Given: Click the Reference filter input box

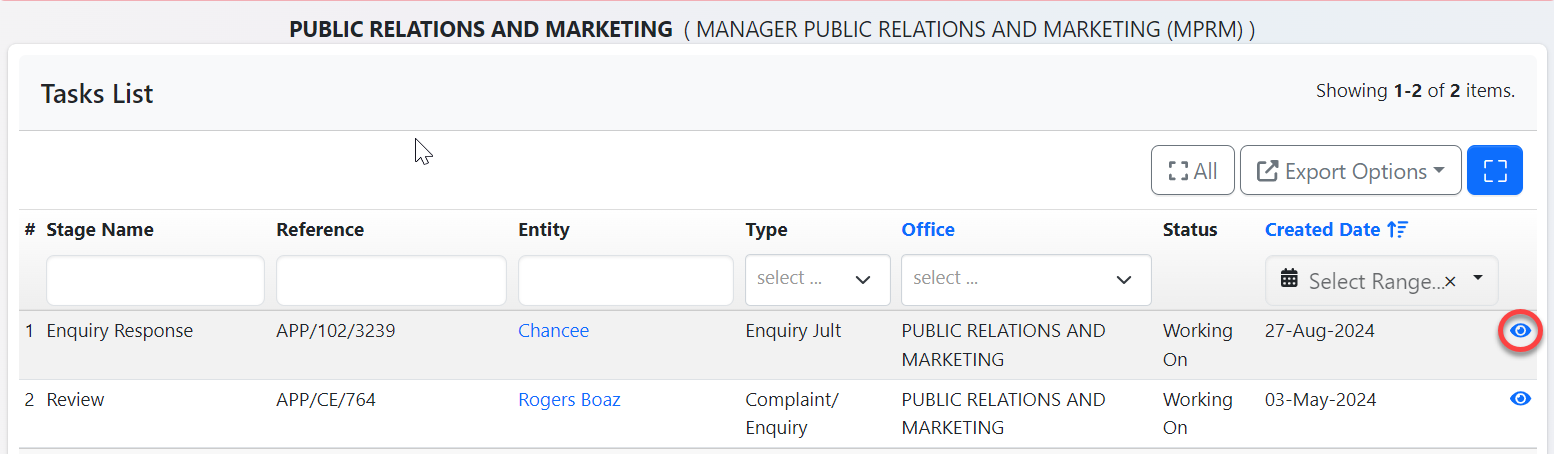Looking at the screenshot, I should pos(391,280).
